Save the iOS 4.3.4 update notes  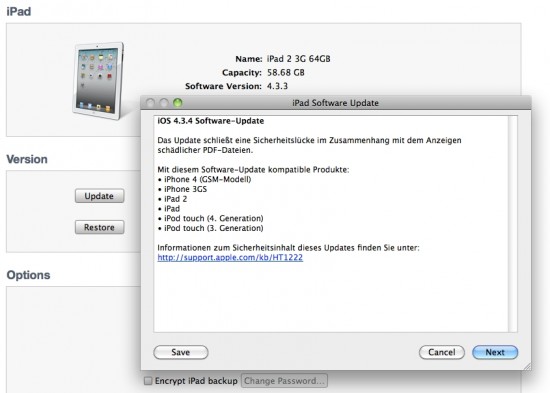coord(181,352)
